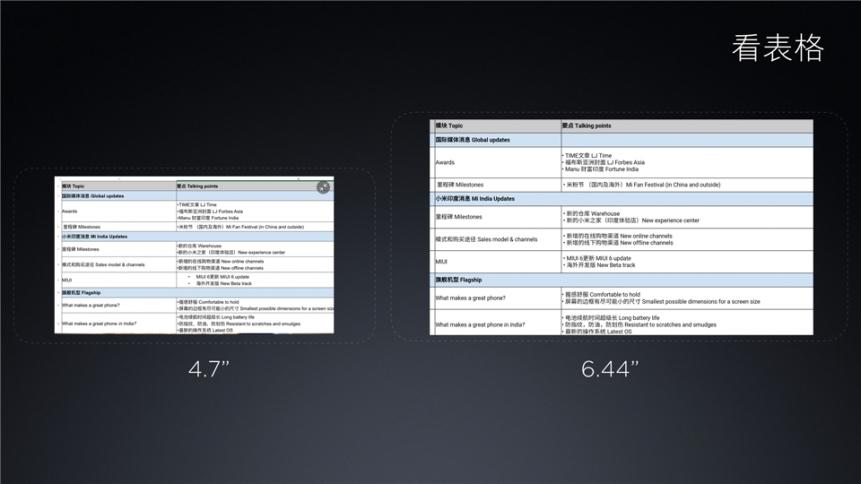
Task: Select Talking points header in the 6.44" table
Action: 588,126
